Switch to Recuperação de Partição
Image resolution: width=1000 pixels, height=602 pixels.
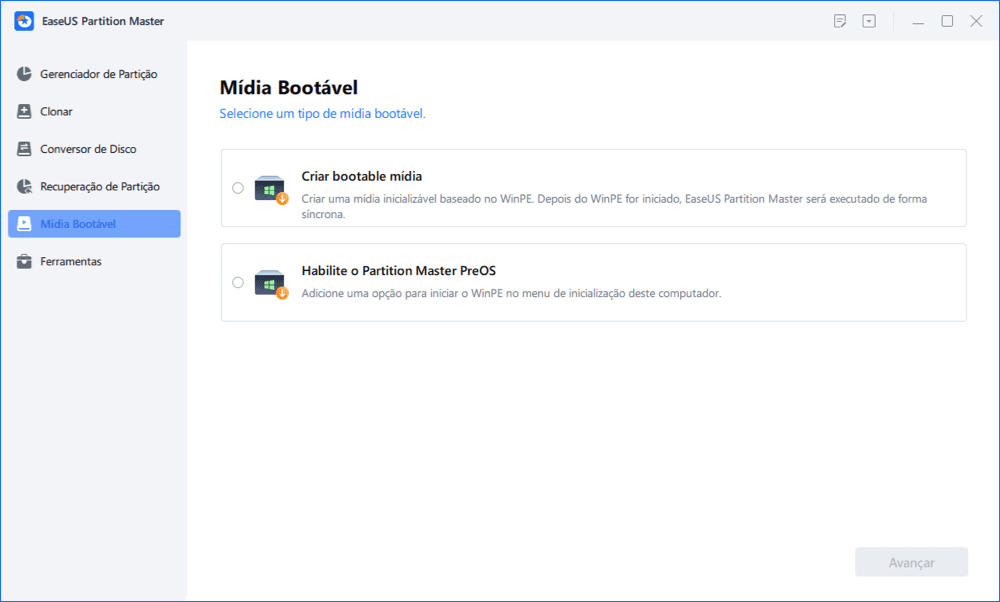(x=94, y=187)
